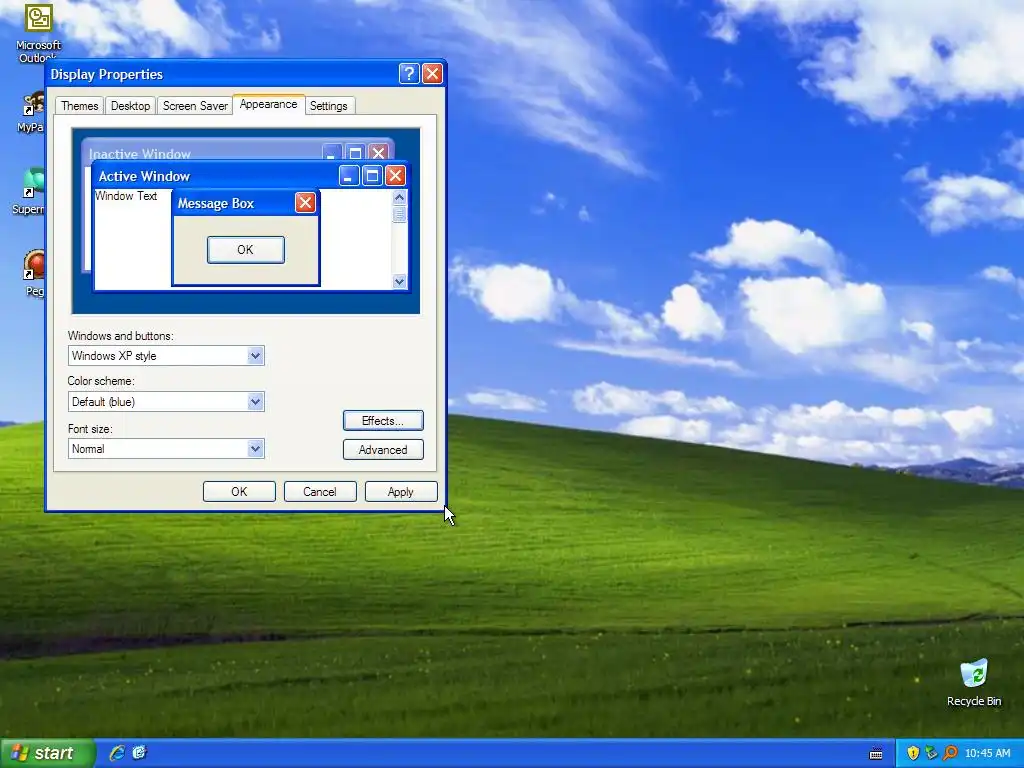Viewport: 1024px width, 768px height.
Task: Cancel the Display Properties dialog
Action: 320,492
